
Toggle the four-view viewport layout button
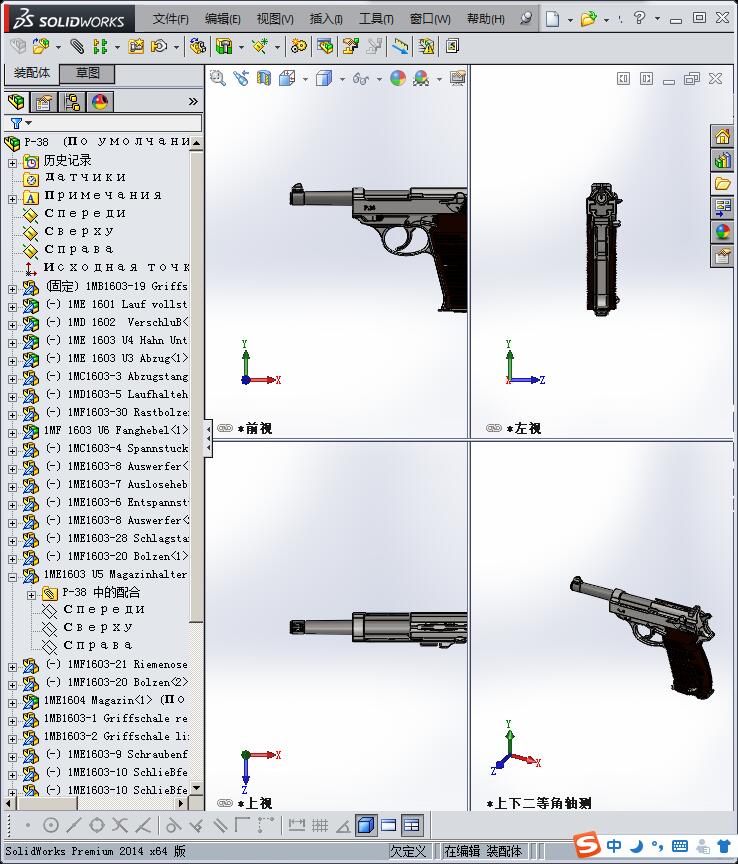click(x=412, y=825)
